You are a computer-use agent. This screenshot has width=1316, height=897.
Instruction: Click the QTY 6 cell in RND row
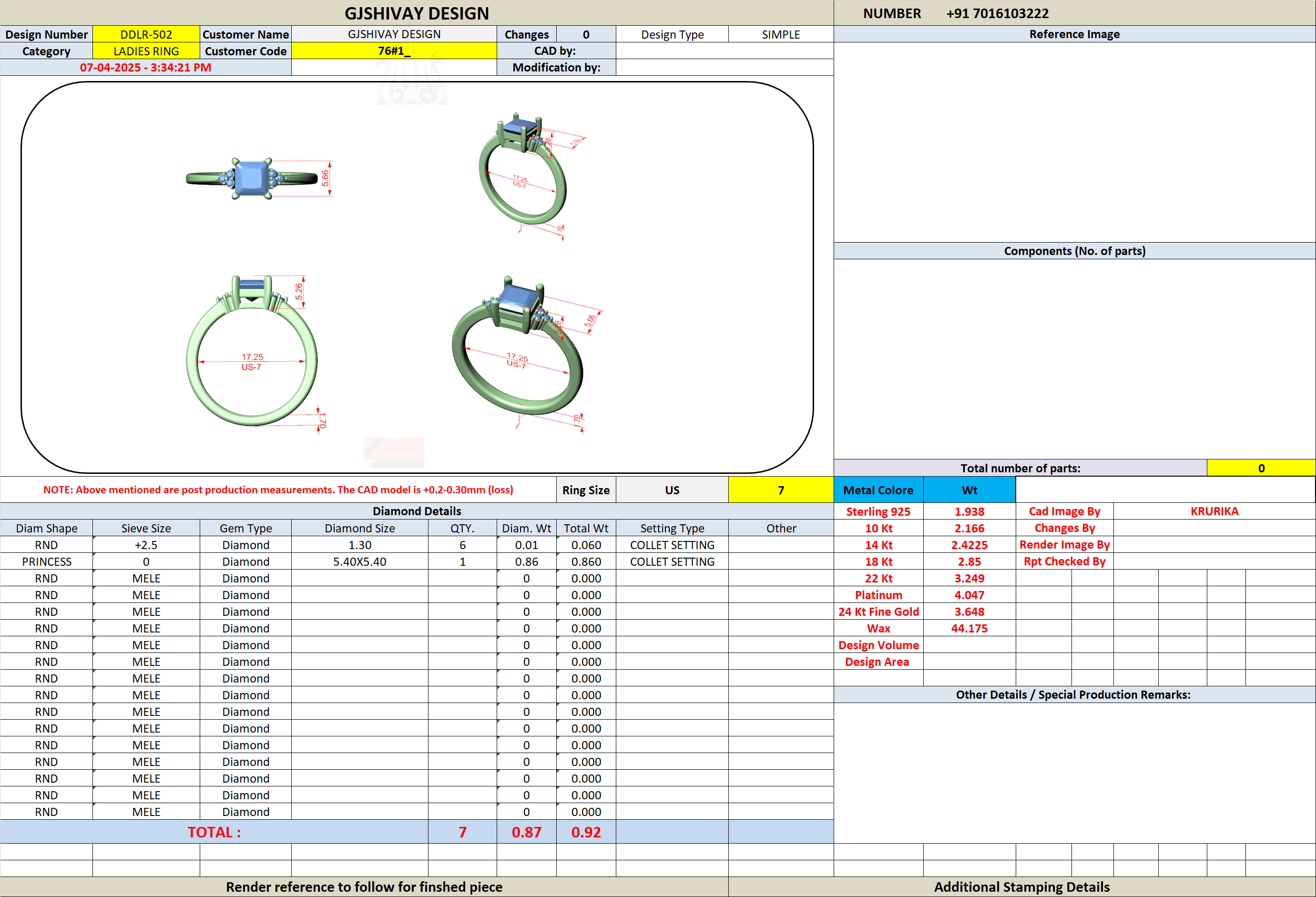tap(463, 545)
